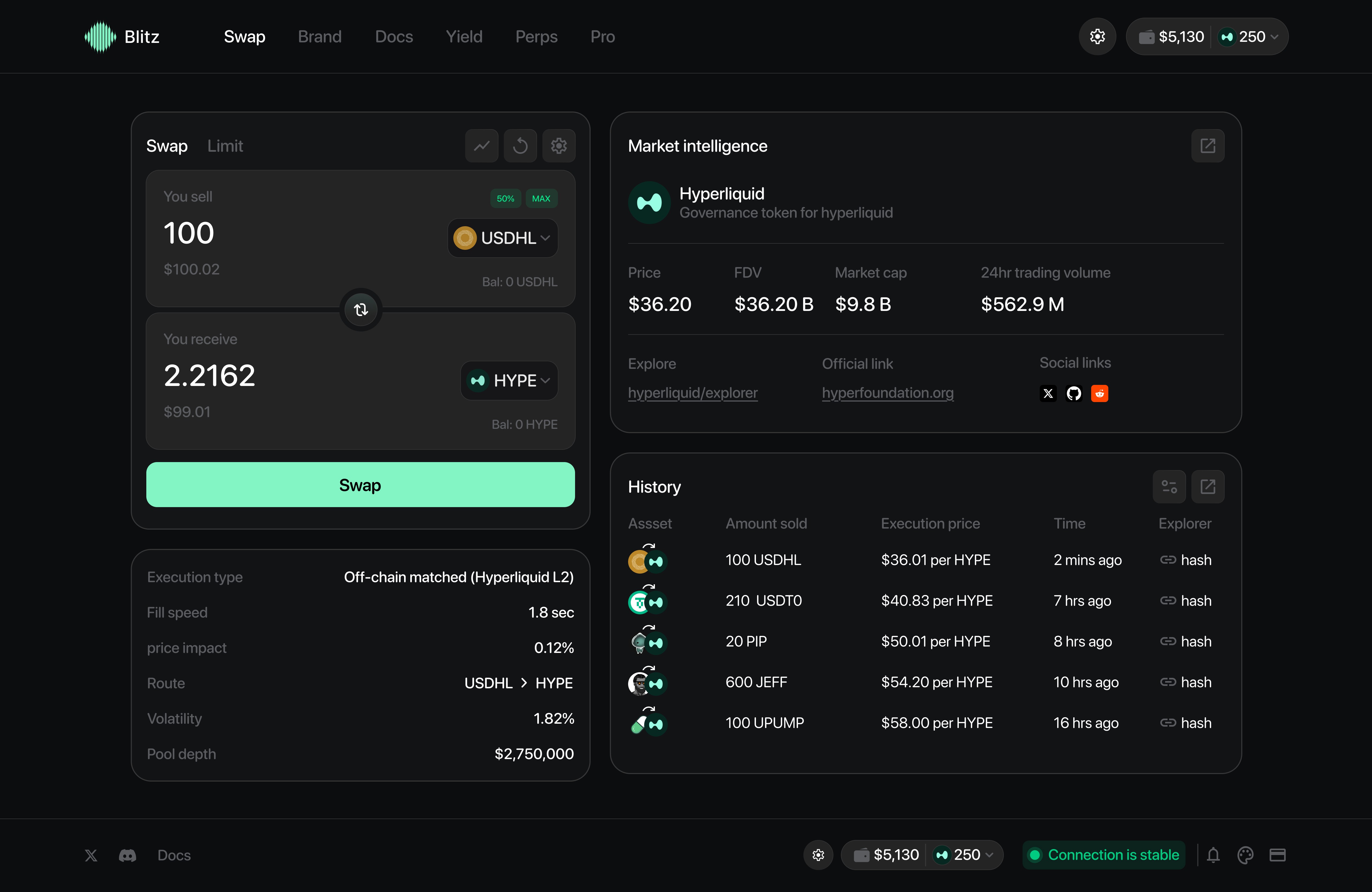Click the notification bell in footer
Screen dimensions: 1372x892
click(1213, 854)
